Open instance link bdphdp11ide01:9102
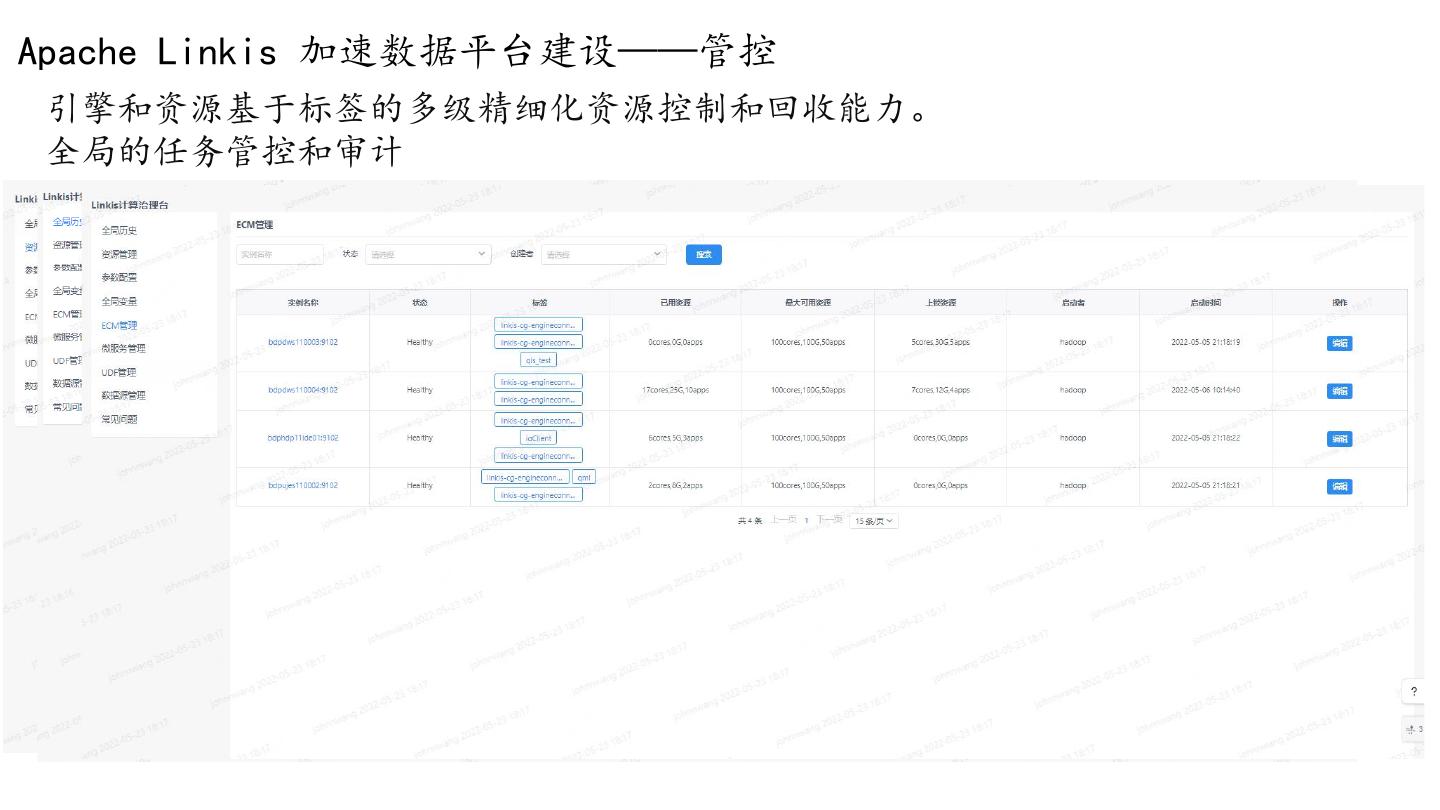This screenshot has width=1440, height=810. click(303, 438)
